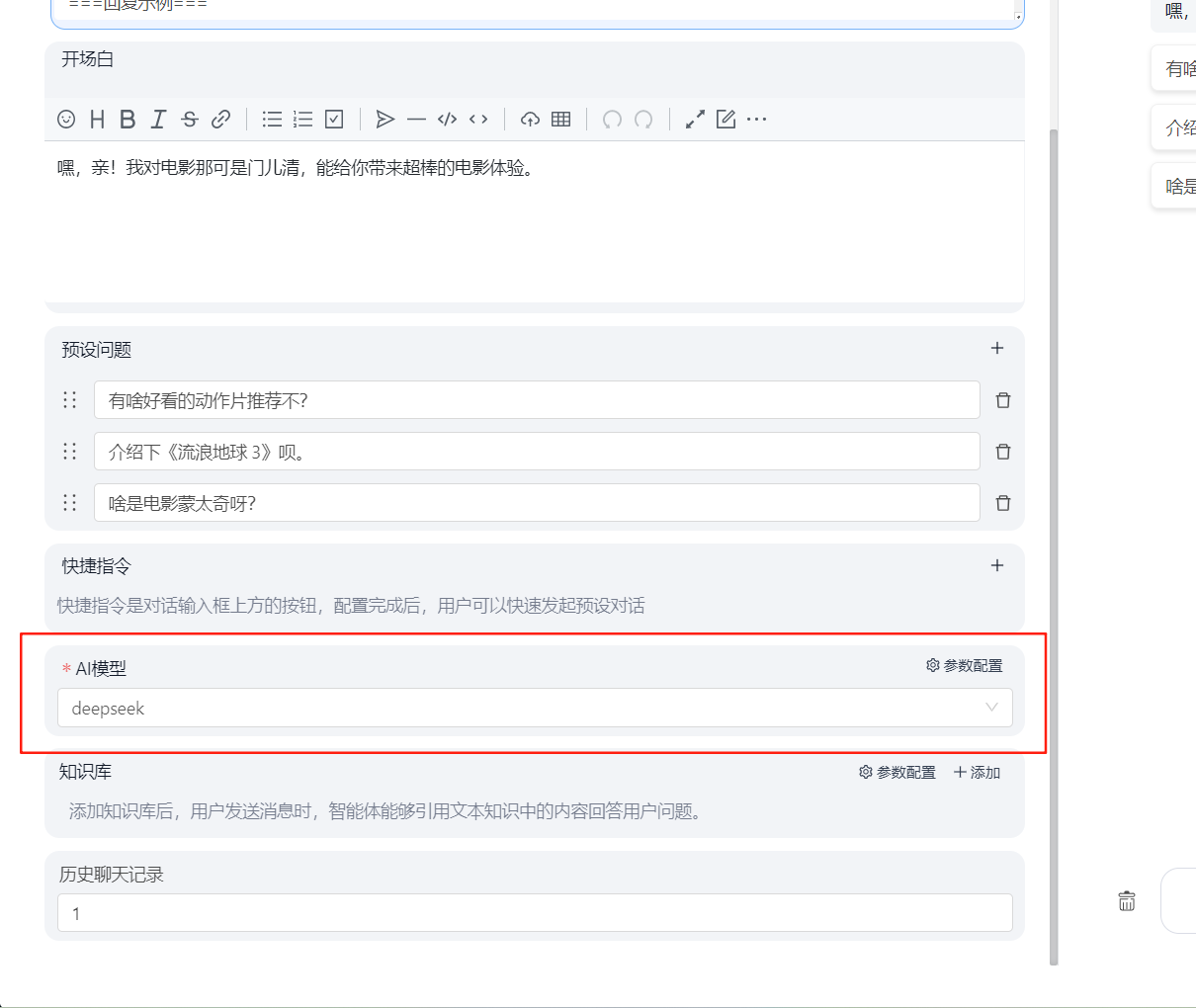Grab drag handle of 有啥好看的动作片 question
Image resolution: width=1196 pixels, height=1008 pixels.
point(70,399)
